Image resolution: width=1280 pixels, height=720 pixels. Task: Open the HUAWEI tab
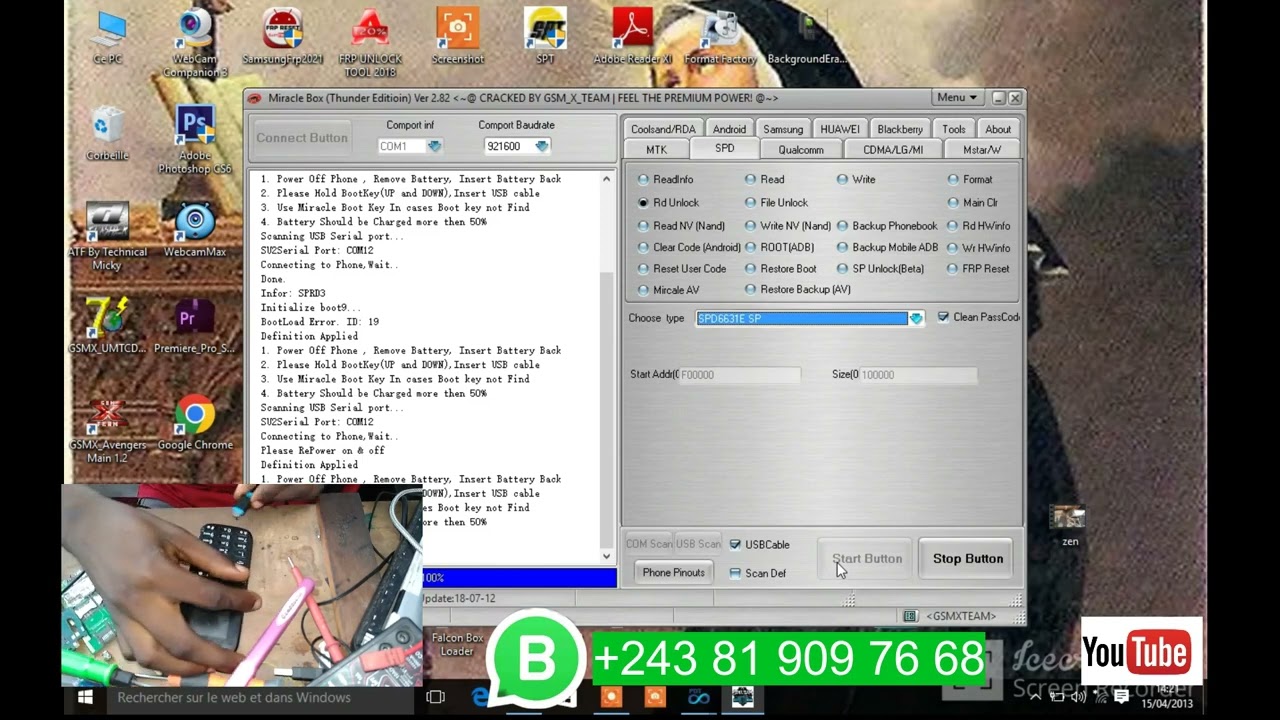coord(840,129)
